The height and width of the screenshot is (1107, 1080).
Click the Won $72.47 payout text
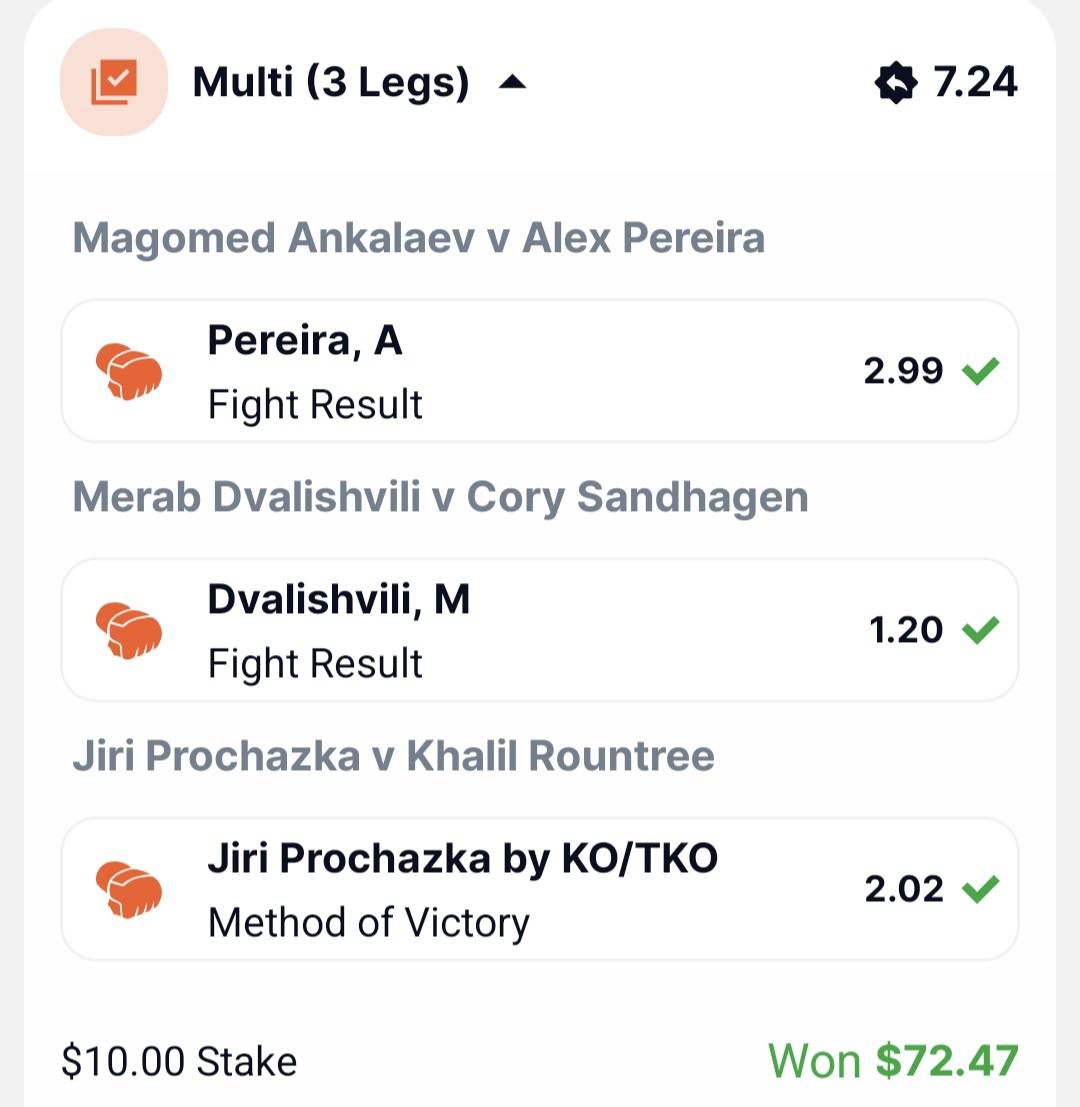coord(893,1060)
